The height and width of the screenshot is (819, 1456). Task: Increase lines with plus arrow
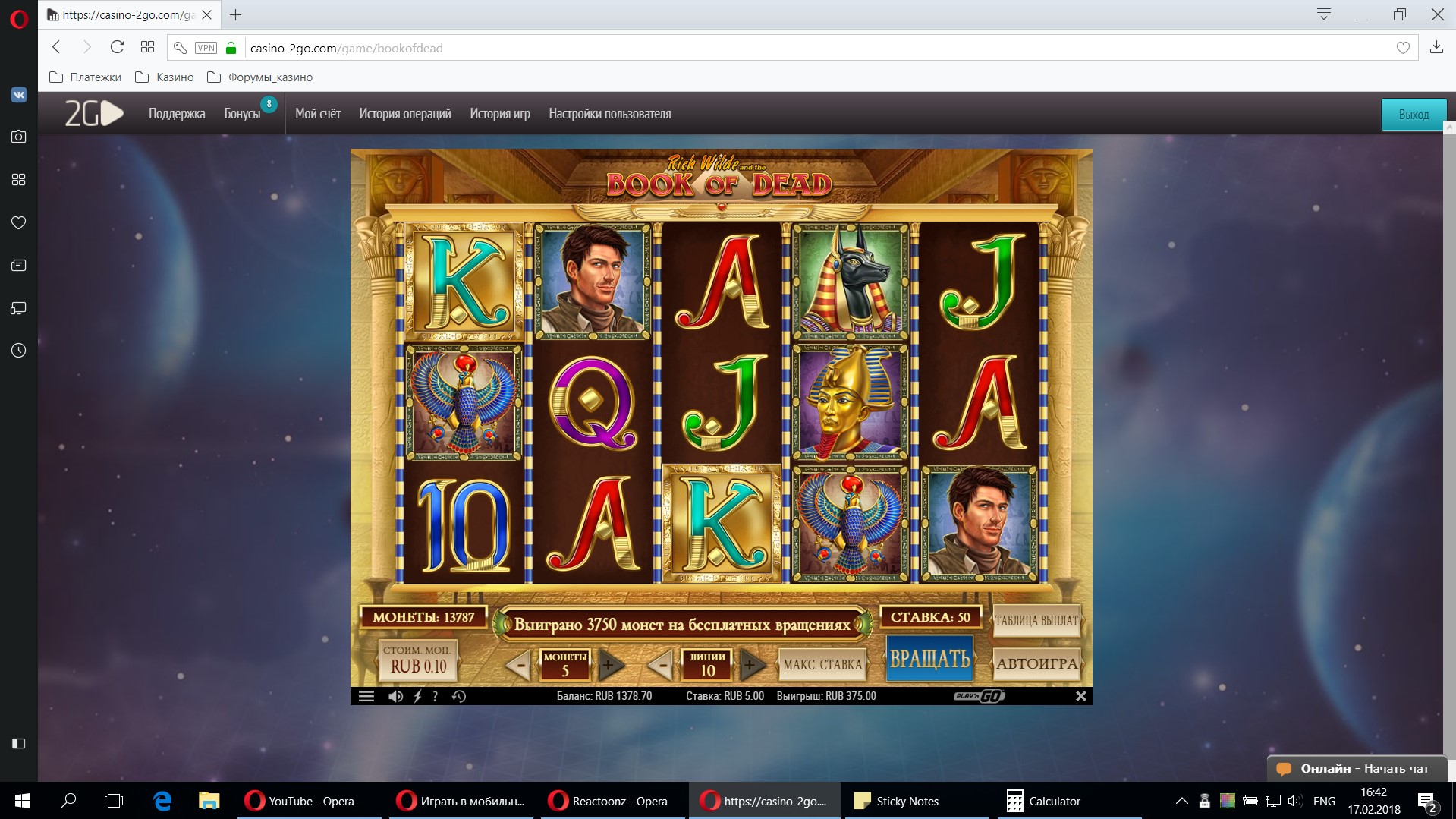[751, 666]
